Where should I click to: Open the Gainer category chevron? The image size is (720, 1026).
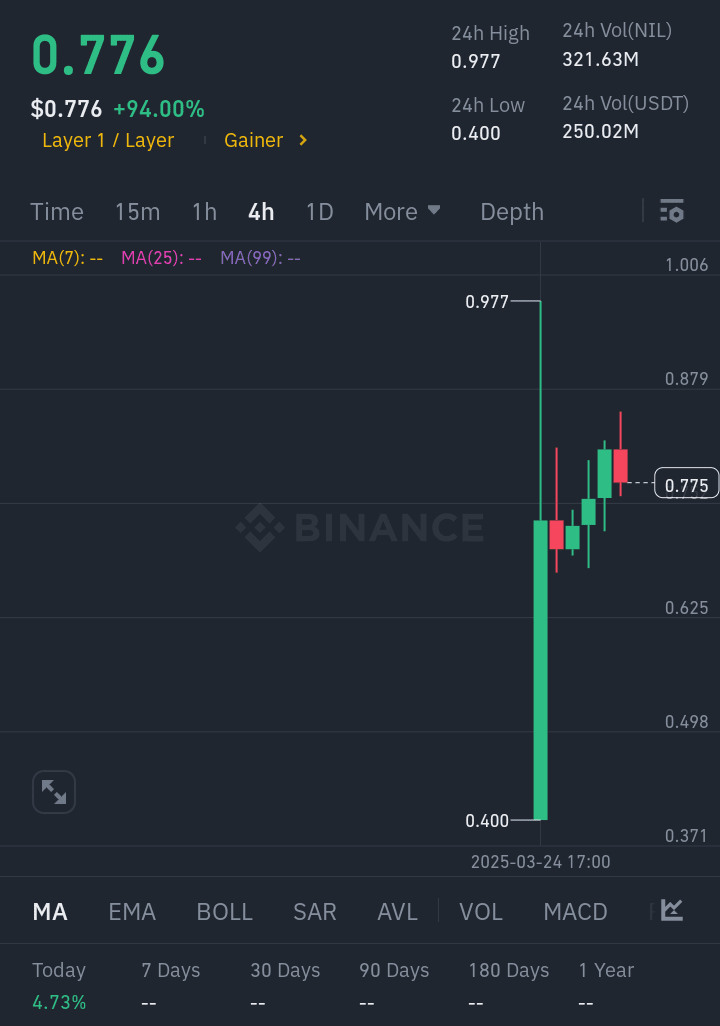point(303,141)
